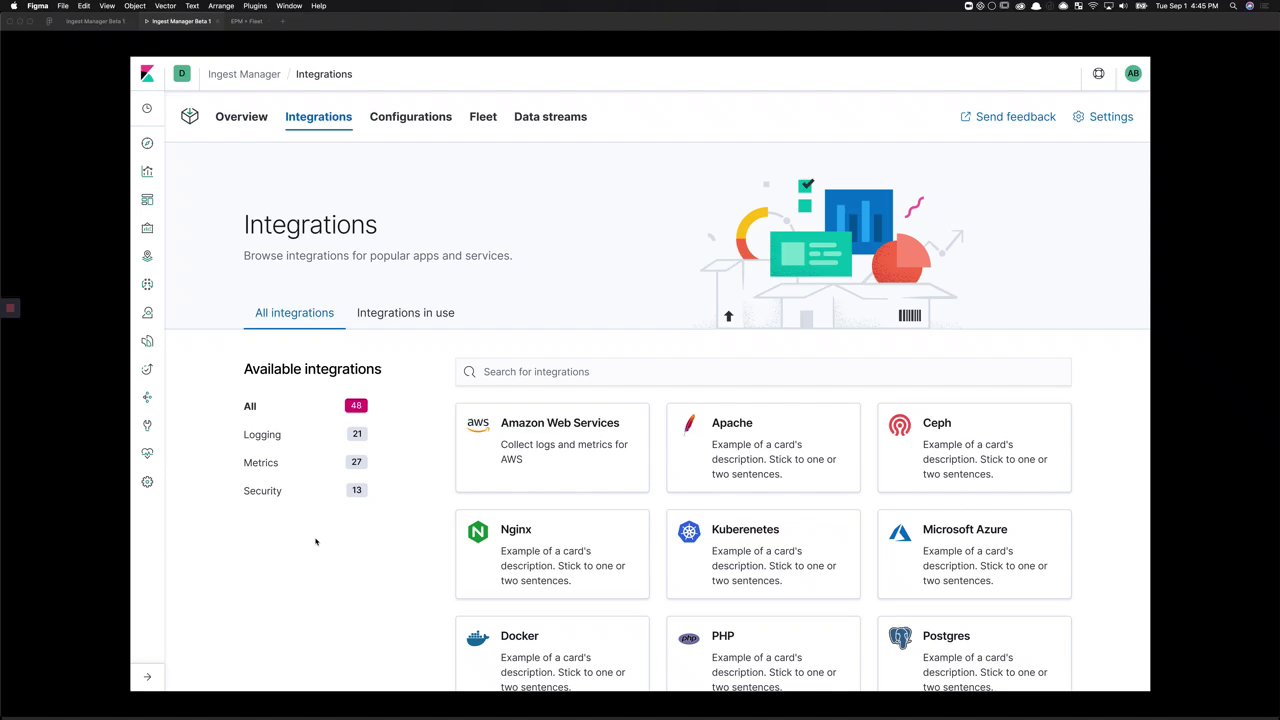The width and height of the screenshot is (1280, 720).
Task: Open Amazon Web Services card title
Action: point(560,423)
